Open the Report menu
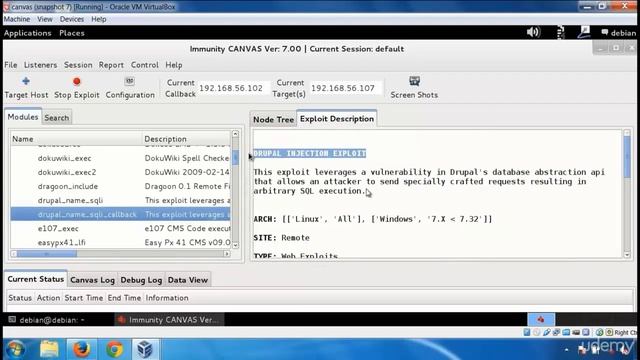Viewport: 640px width, 360px height. coord(111,65)
